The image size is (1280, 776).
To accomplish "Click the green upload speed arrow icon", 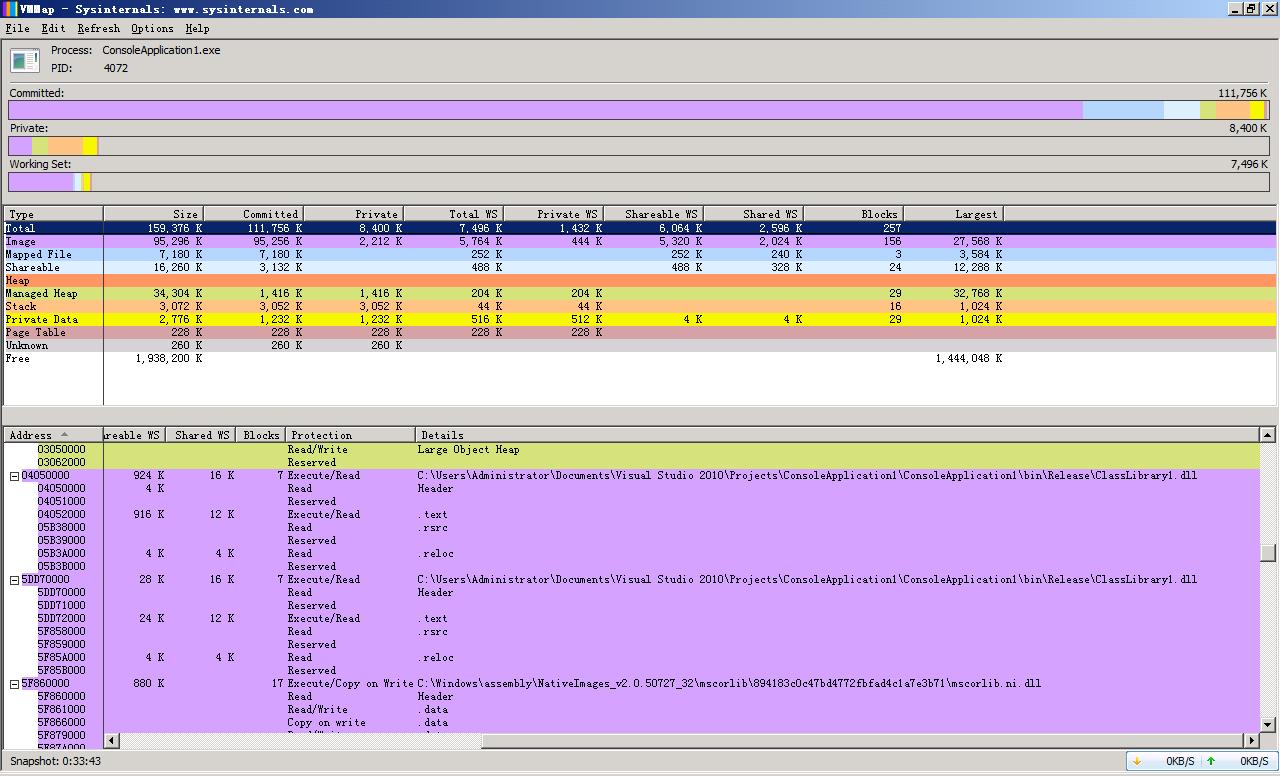I will [x=1211, y=761].
